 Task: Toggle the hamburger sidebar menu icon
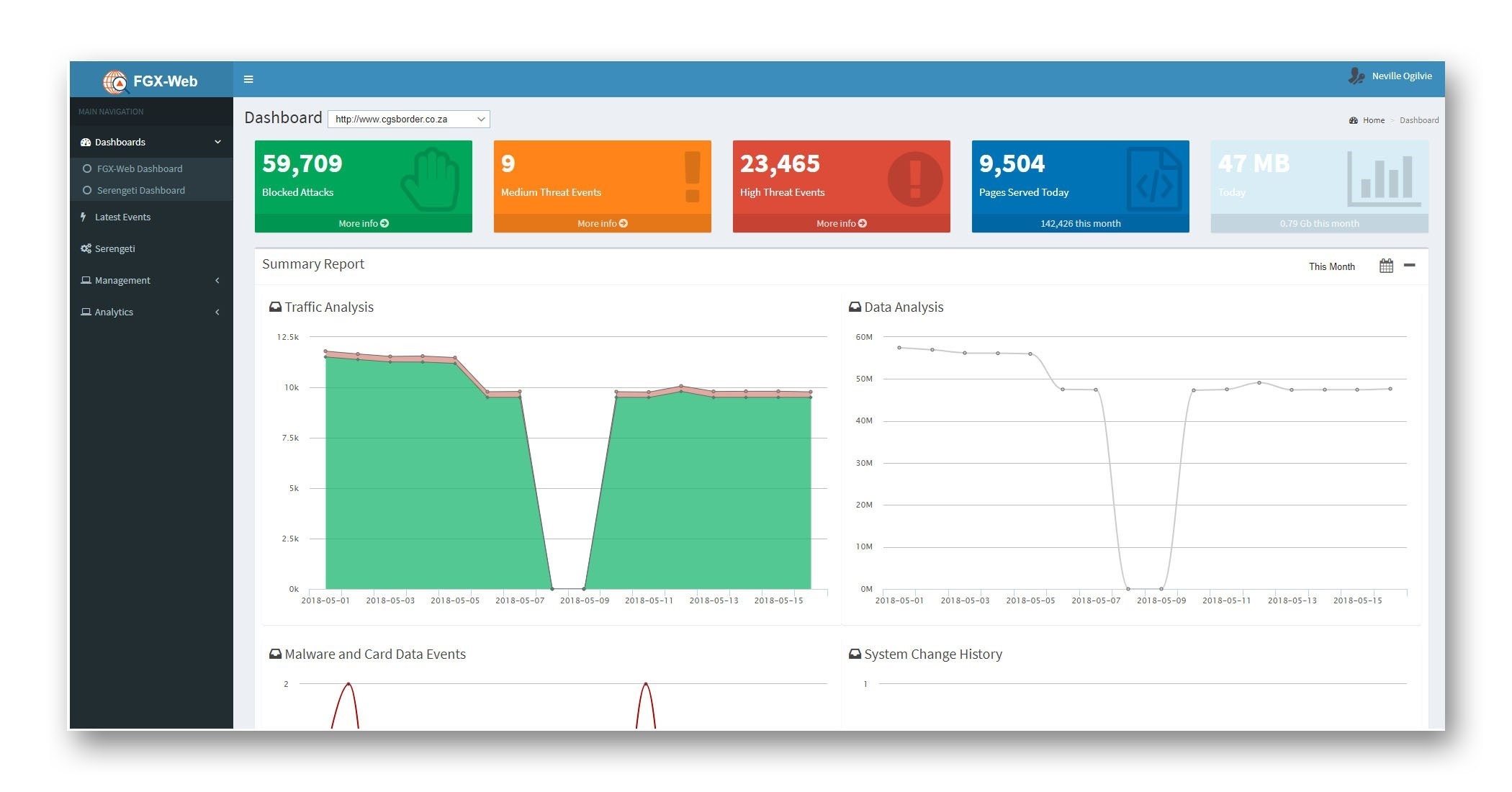248,79
